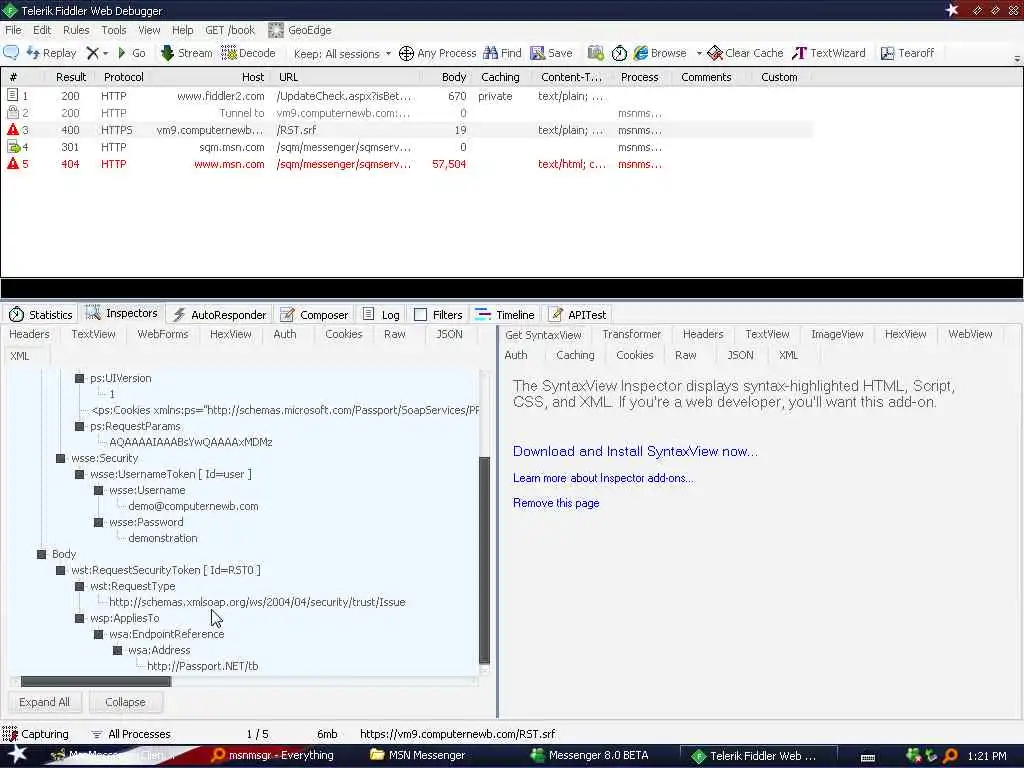
Task: Click Browse Internet Explorer button
Action: pos(660,53)
